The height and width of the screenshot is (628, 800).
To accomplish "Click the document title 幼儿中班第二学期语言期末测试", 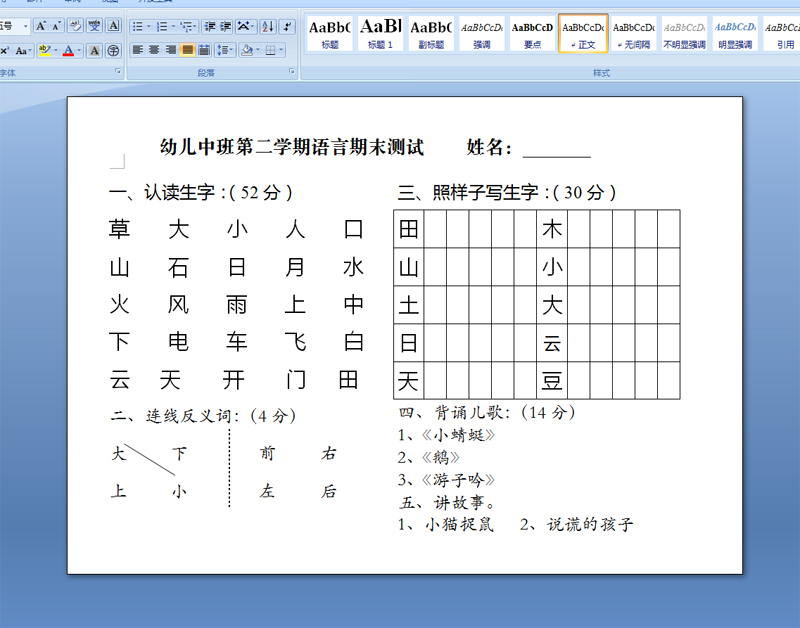I will click(x=292, y=147).
